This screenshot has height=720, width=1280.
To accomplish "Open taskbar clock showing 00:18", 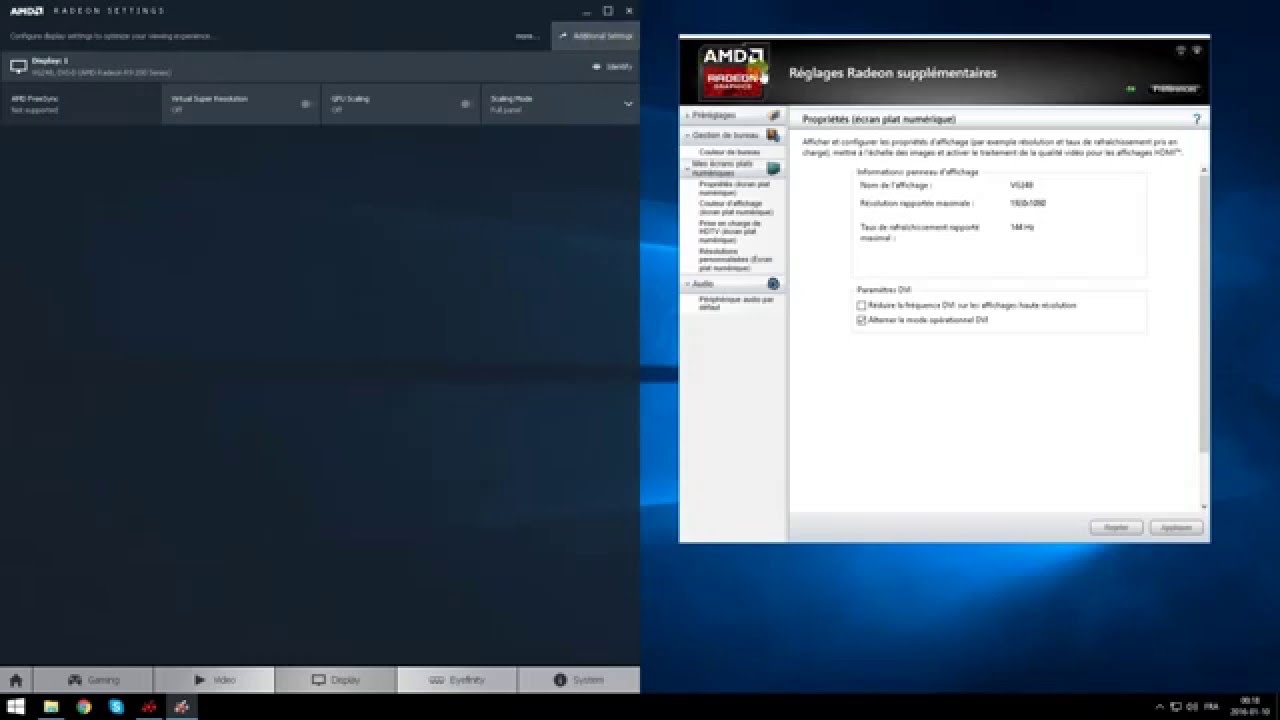I will (x=1249, y=706).
